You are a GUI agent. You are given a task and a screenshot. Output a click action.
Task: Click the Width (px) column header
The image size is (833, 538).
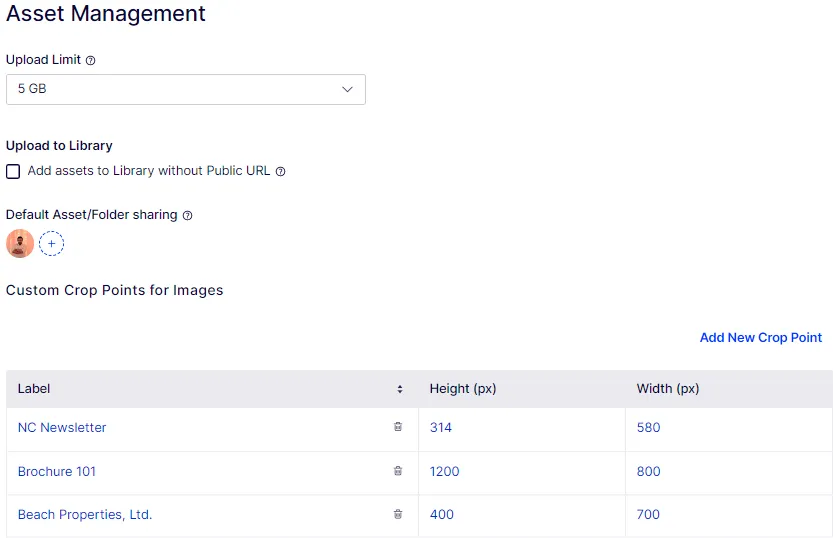point(668,389)
